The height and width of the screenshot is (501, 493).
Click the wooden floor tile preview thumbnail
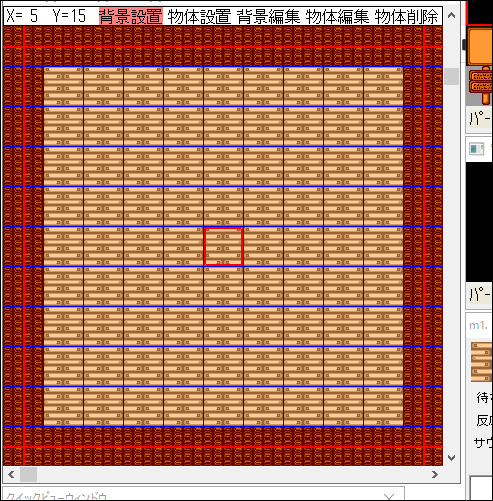click(482, 362)
